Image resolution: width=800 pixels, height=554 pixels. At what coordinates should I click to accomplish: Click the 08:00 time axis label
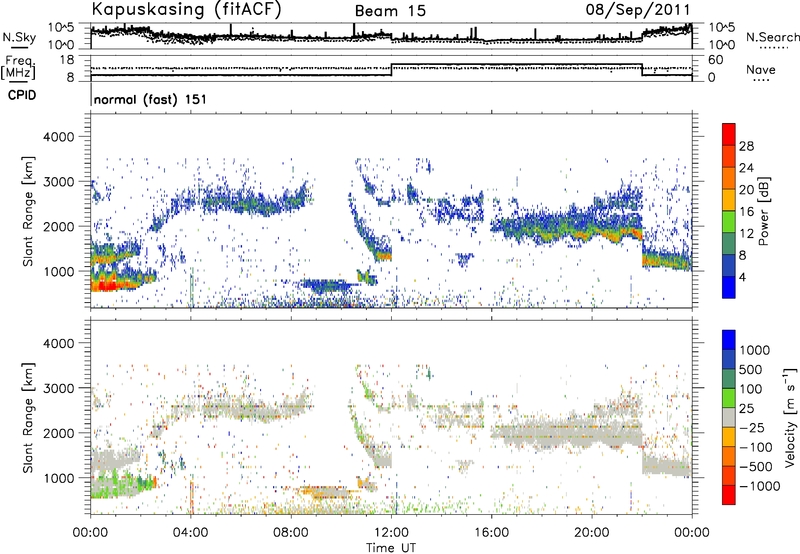[x=291, y=532]
